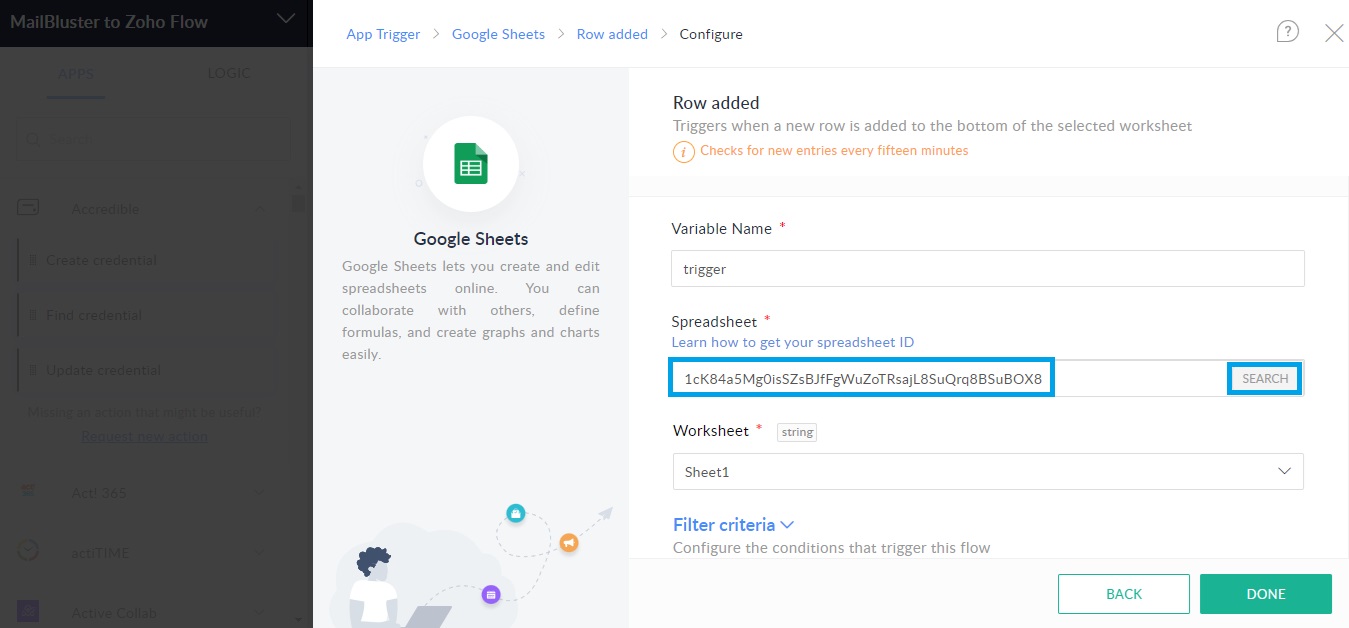Select the Act! 365 app icon

click(26, 492)
